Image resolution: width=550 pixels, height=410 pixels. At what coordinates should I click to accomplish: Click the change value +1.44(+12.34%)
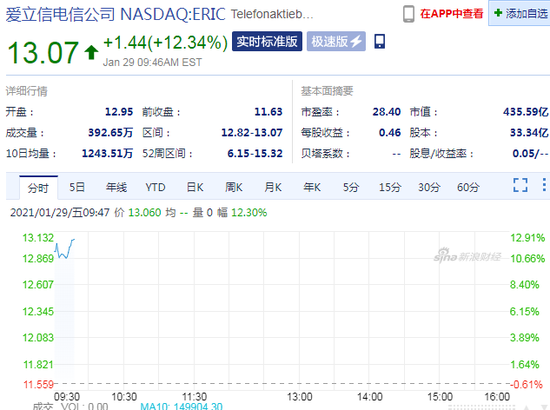click(166, 43)
